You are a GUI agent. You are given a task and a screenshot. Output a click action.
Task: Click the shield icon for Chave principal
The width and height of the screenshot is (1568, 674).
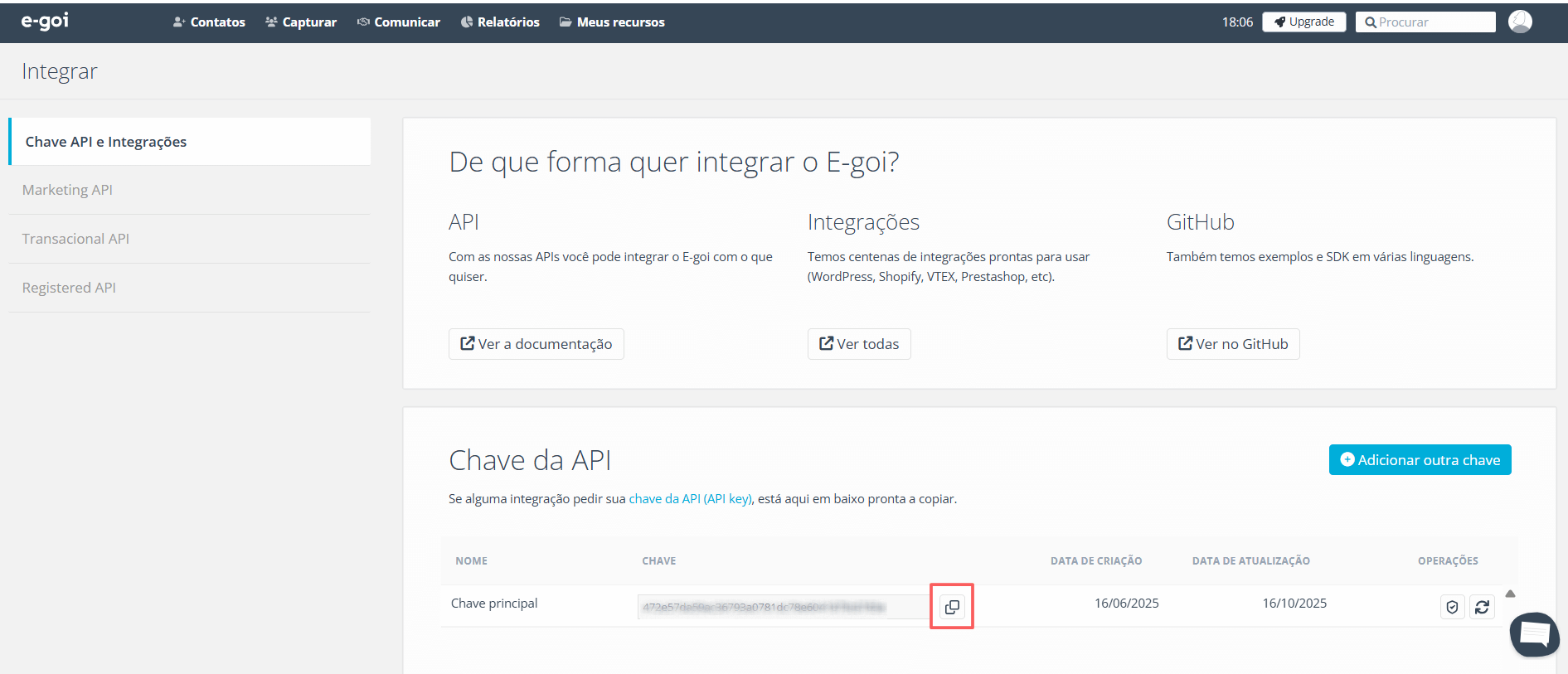pos(1452,607)
